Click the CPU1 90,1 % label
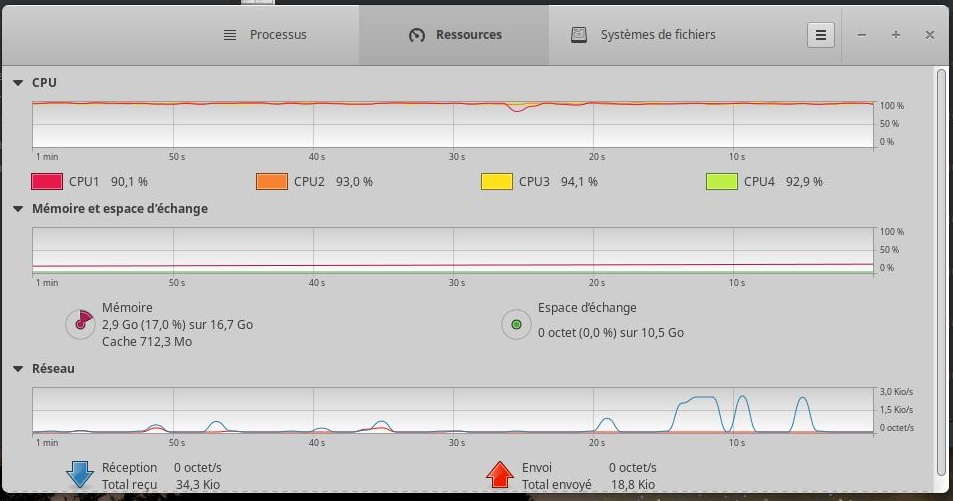The width and height of the screenshot is (953, 501). [x=108, y=181]
